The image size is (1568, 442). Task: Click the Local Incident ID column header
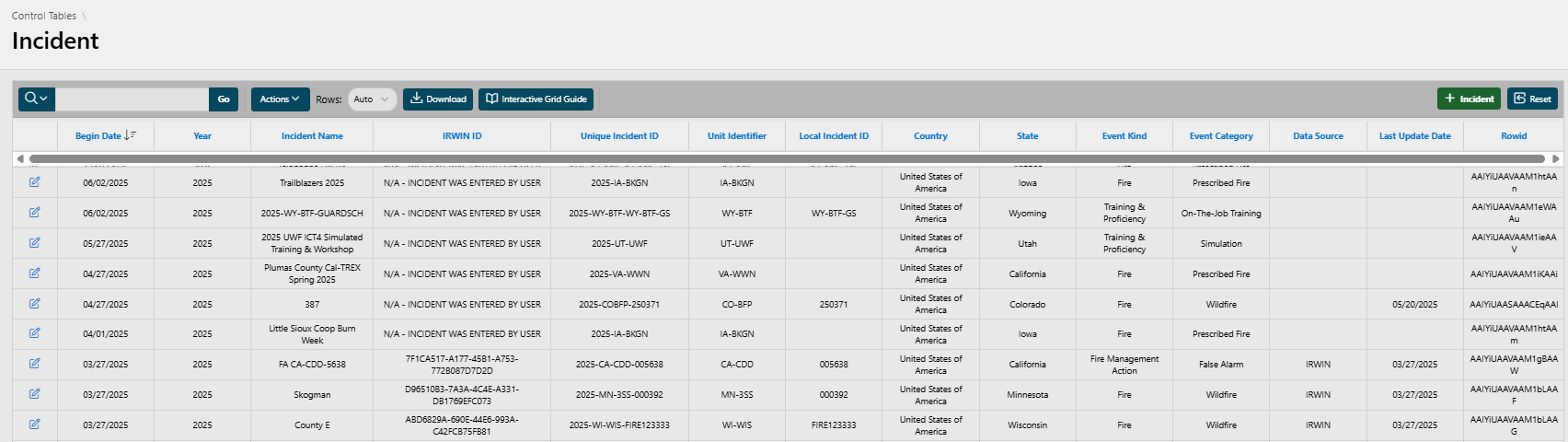tap(834, 135)
